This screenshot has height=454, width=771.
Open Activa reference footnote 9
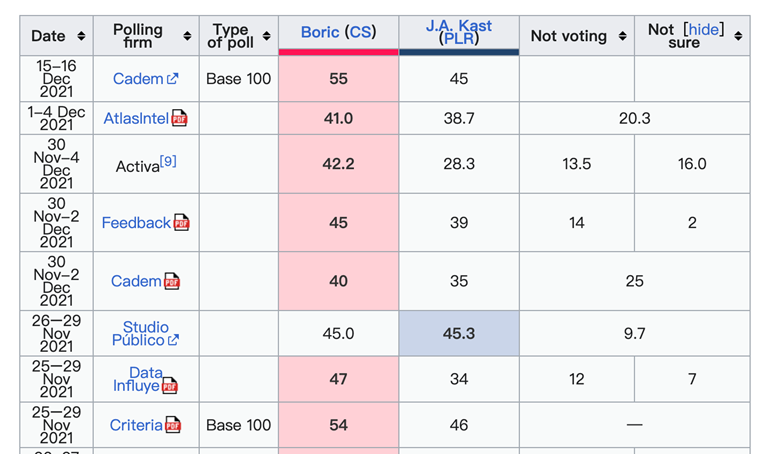tap(168, 161)
